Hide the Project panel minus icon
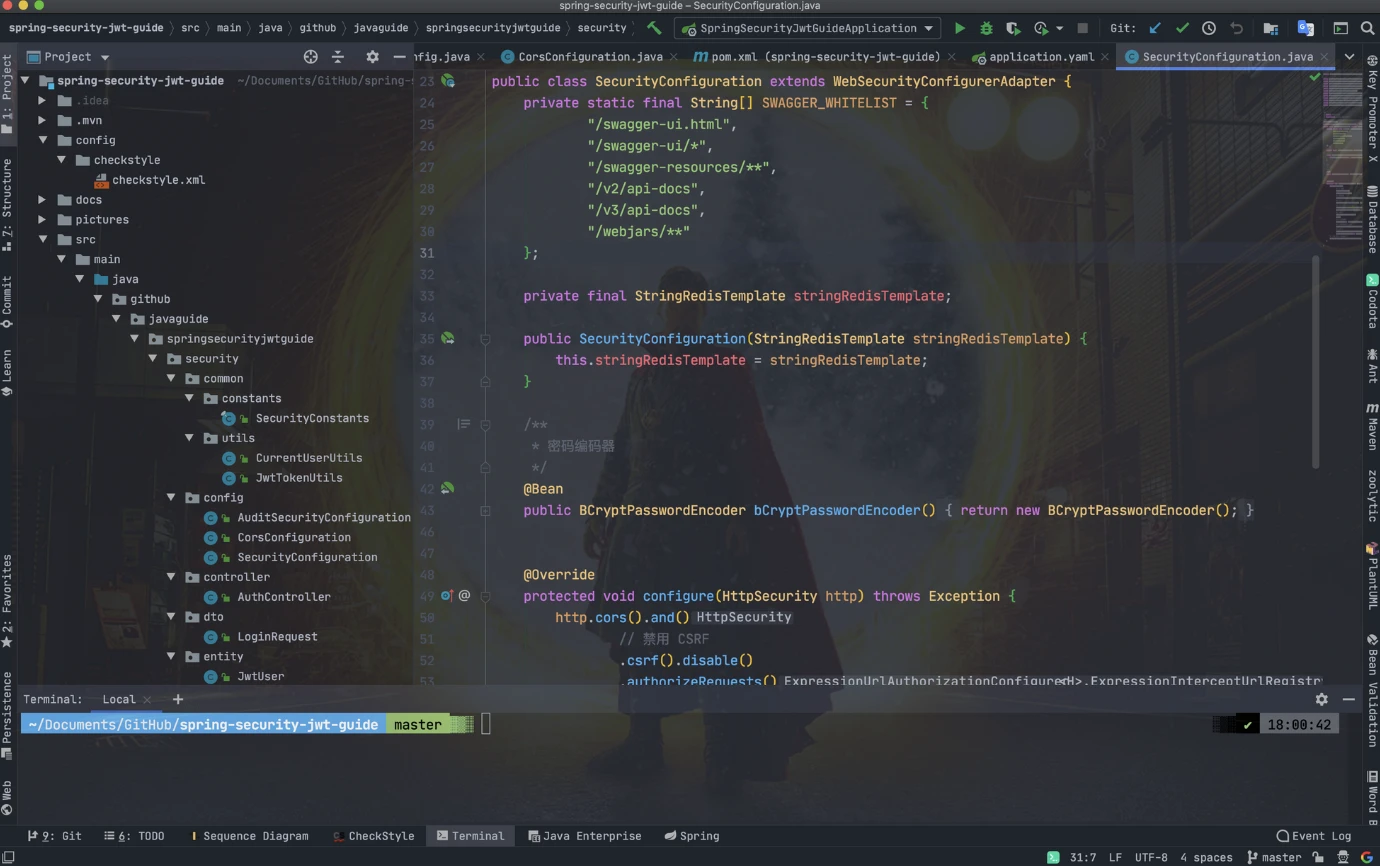1380x866 pixels. [399, 57]
